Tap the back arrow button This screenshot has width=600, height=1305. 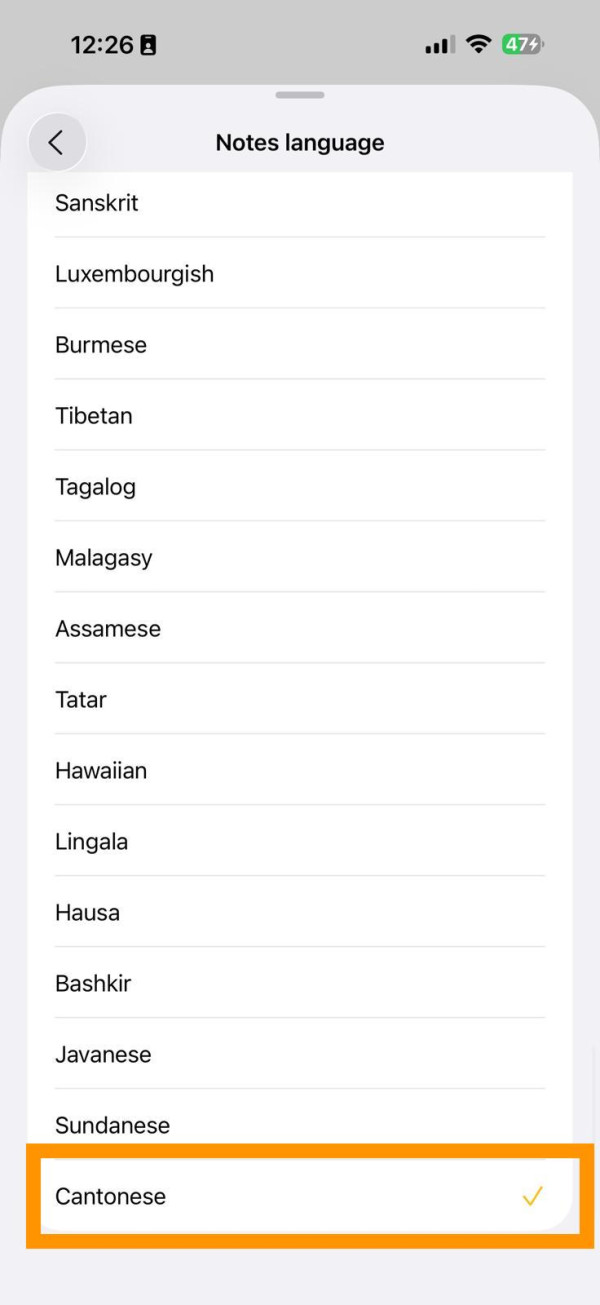click(x=57, y=143)
